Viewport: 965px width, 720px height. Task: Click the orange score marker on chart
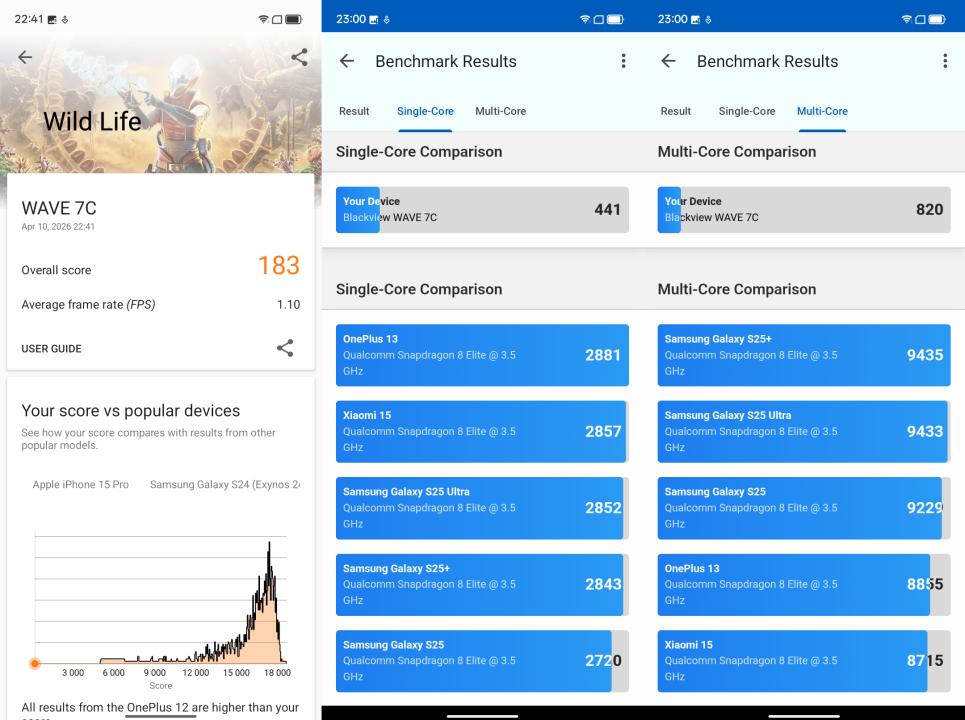coord(35,663)
